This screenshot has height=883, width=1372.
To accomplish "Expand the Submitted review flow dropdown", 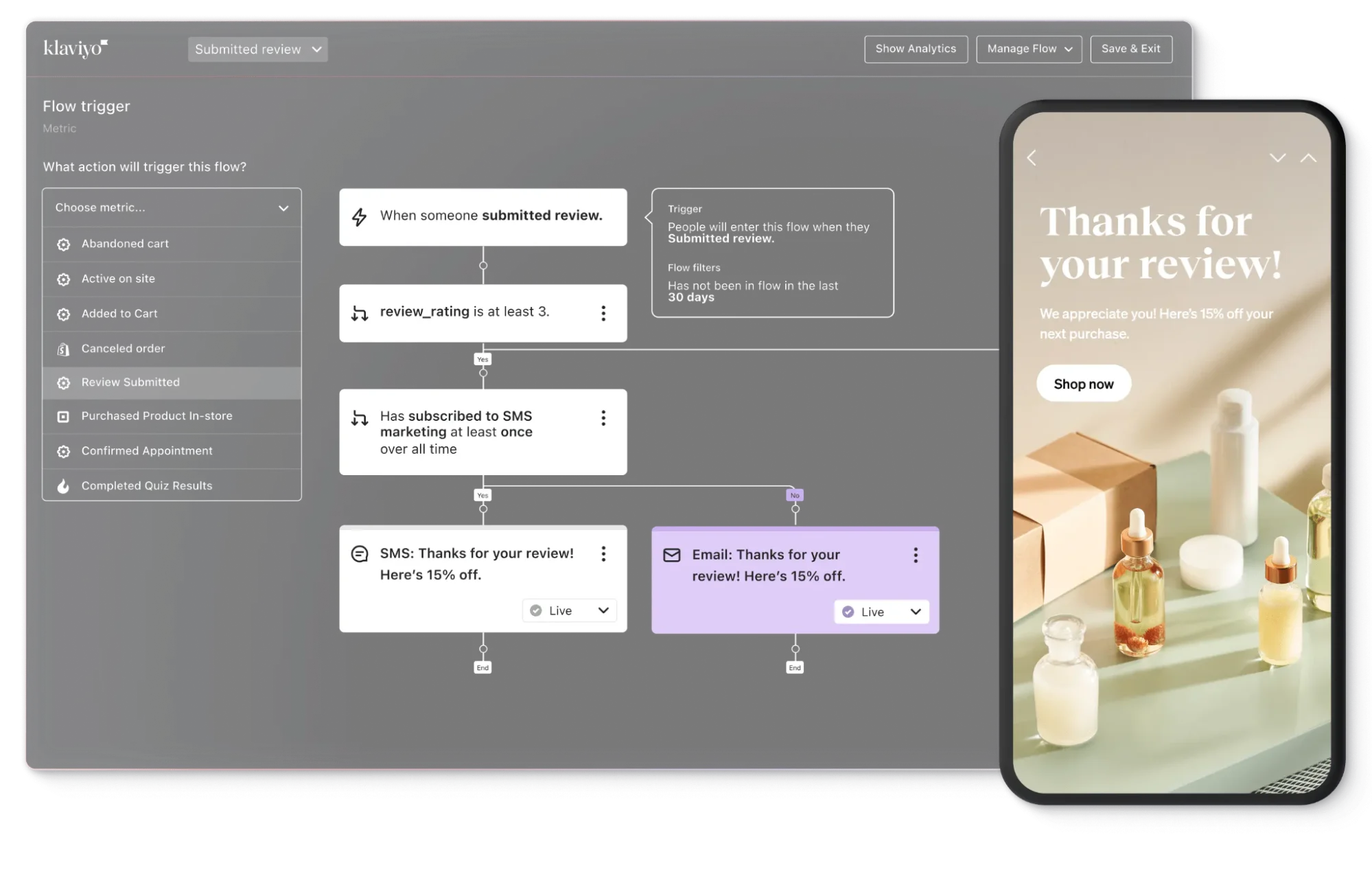I will (257, 48).
